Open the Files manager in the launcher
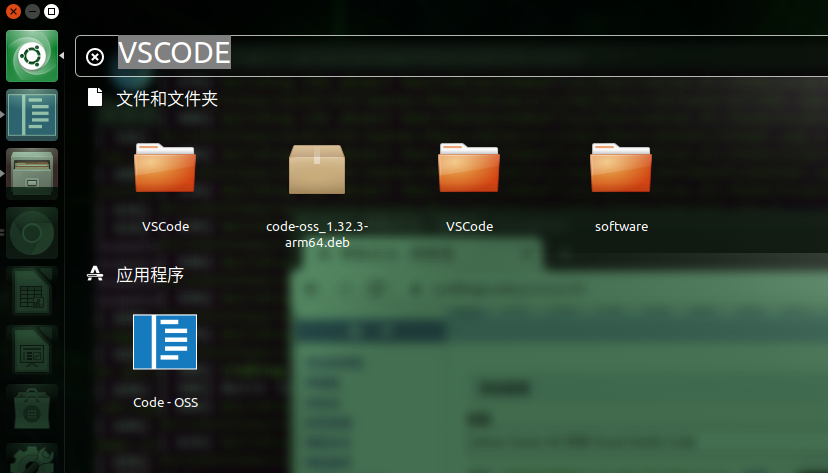Image resolution: width=828 pixels, height=473 pixels. coord(32,174)
